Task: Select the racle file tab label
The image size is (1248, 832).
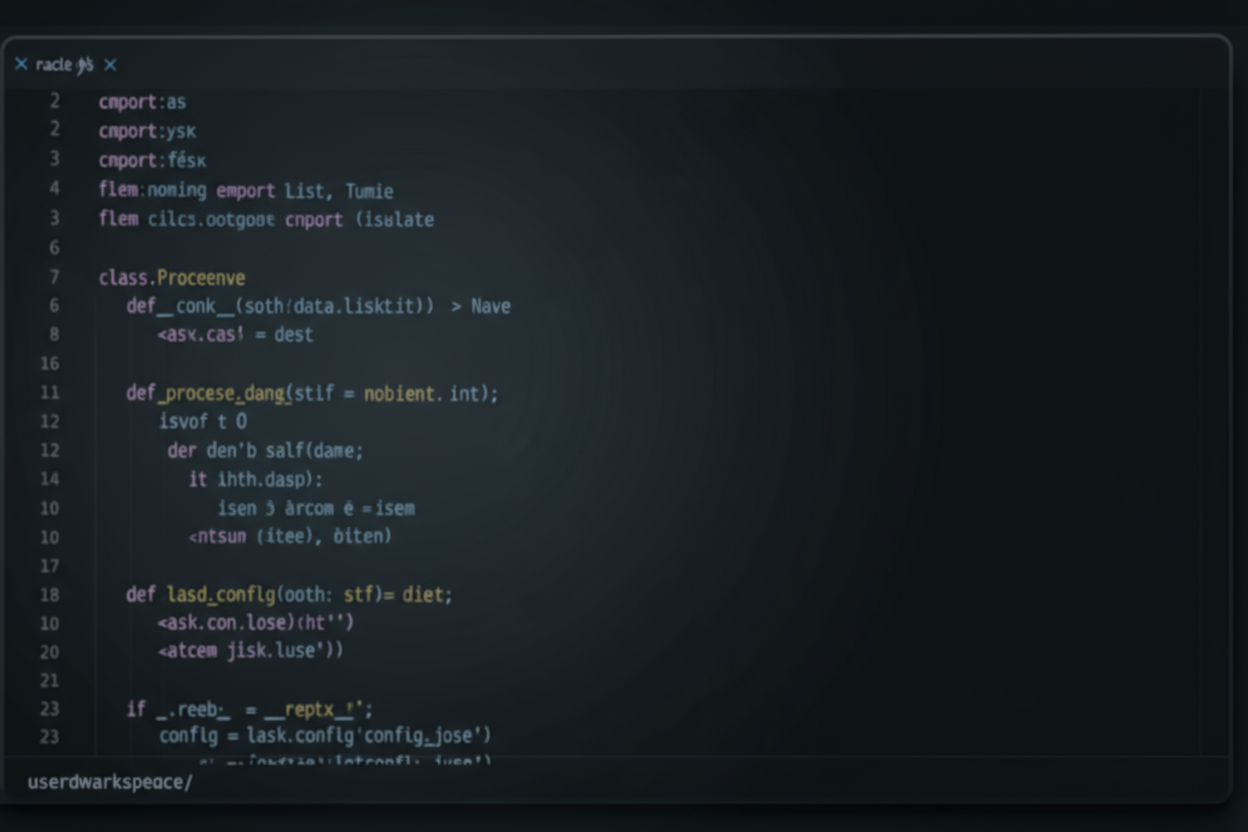Action: 64,65
